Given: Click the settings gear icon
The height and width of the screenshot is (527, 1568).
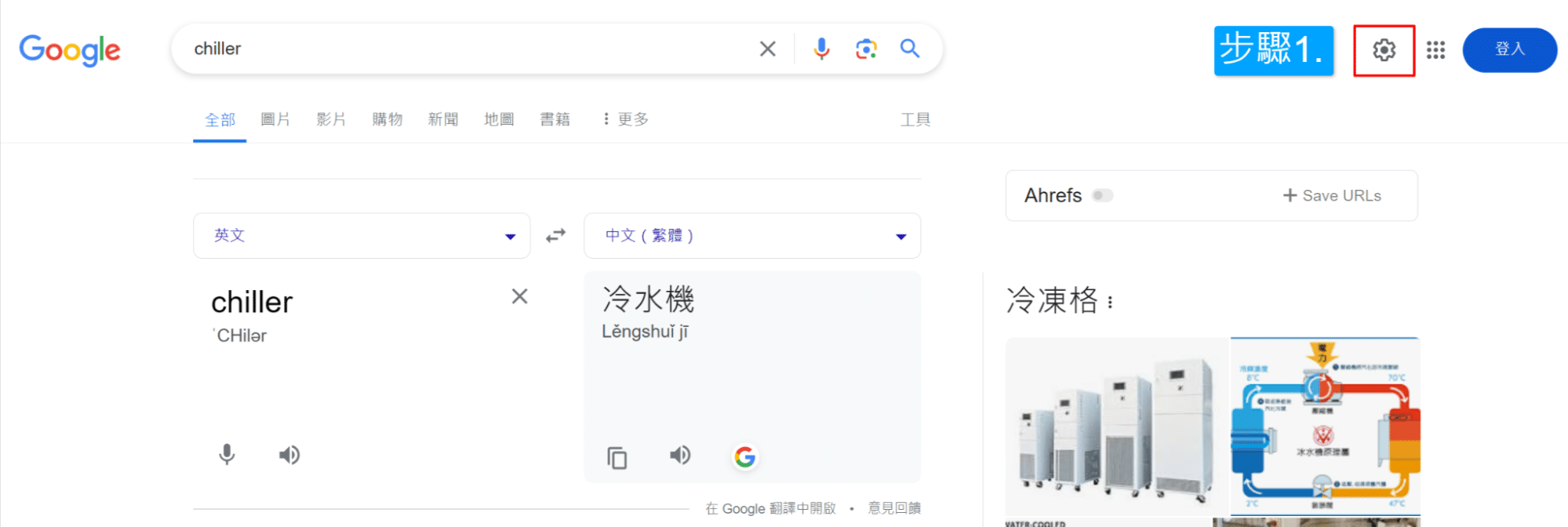Looking at the screenshot, I should tap(1384, 50).
